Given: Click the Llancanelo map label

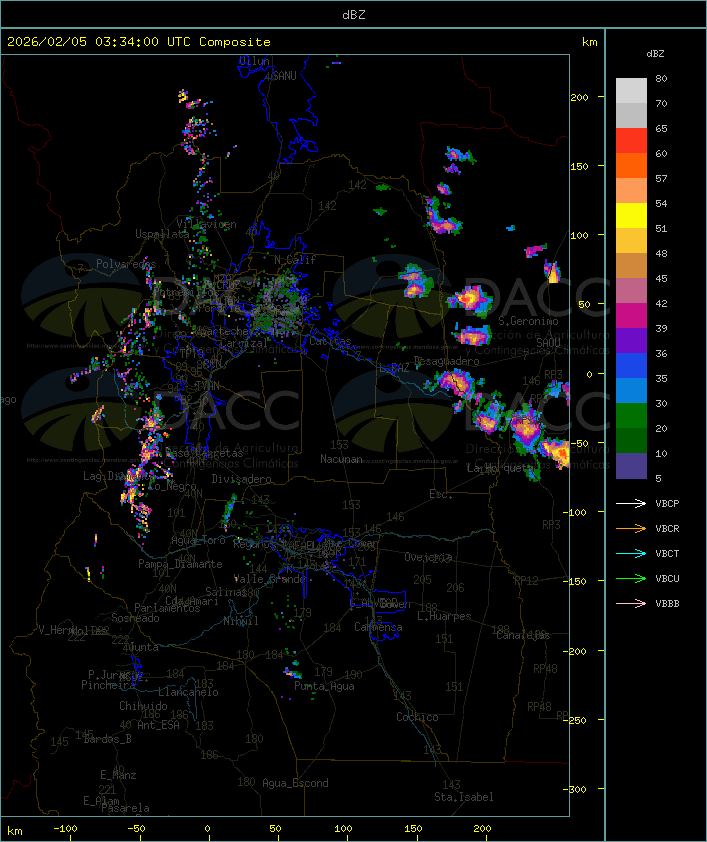Looking at the screenshot, I should [188, 692].
